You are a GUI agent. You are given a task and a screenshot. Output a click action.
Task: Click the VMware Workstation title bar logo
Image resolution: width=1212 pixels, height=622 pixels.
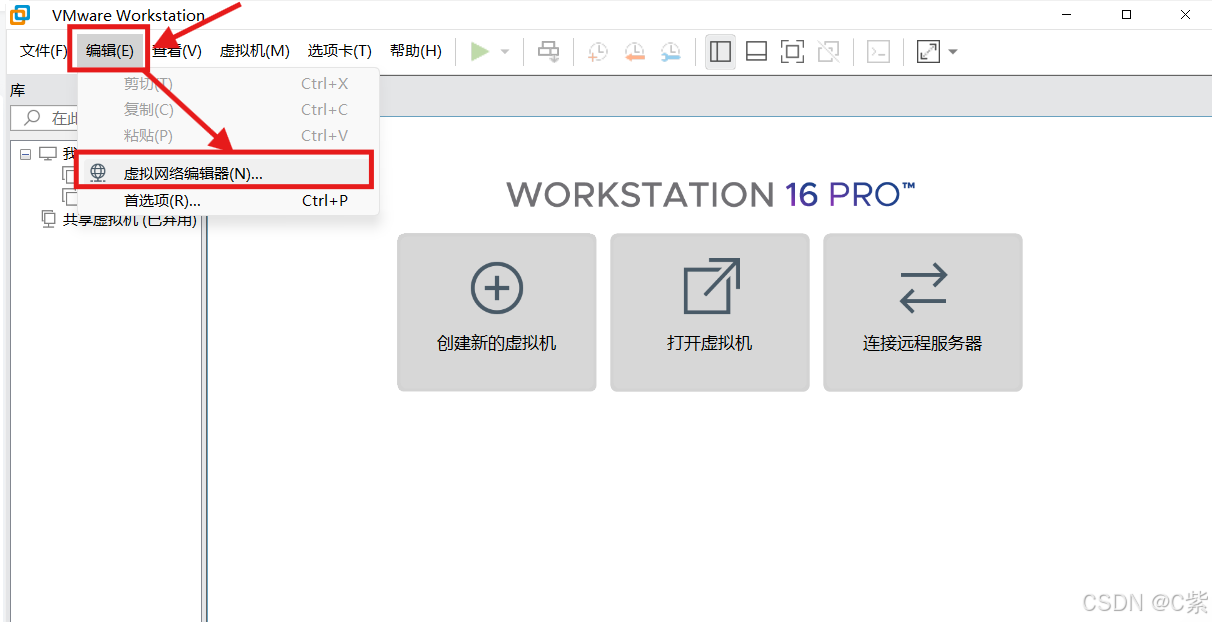click(20, 15)
